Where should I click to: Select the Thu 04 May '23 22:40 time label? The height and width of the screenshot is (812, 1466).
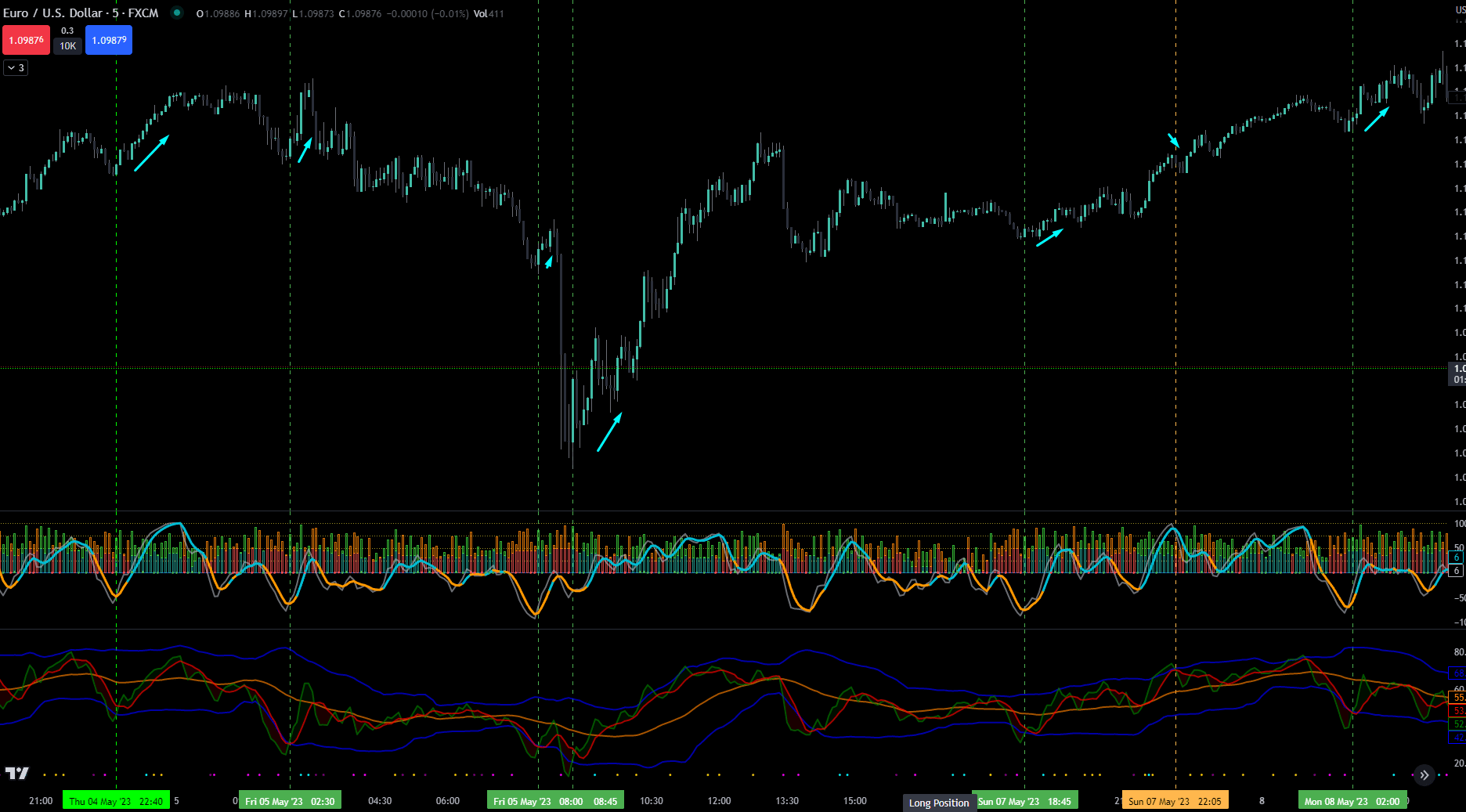(116, 801)
